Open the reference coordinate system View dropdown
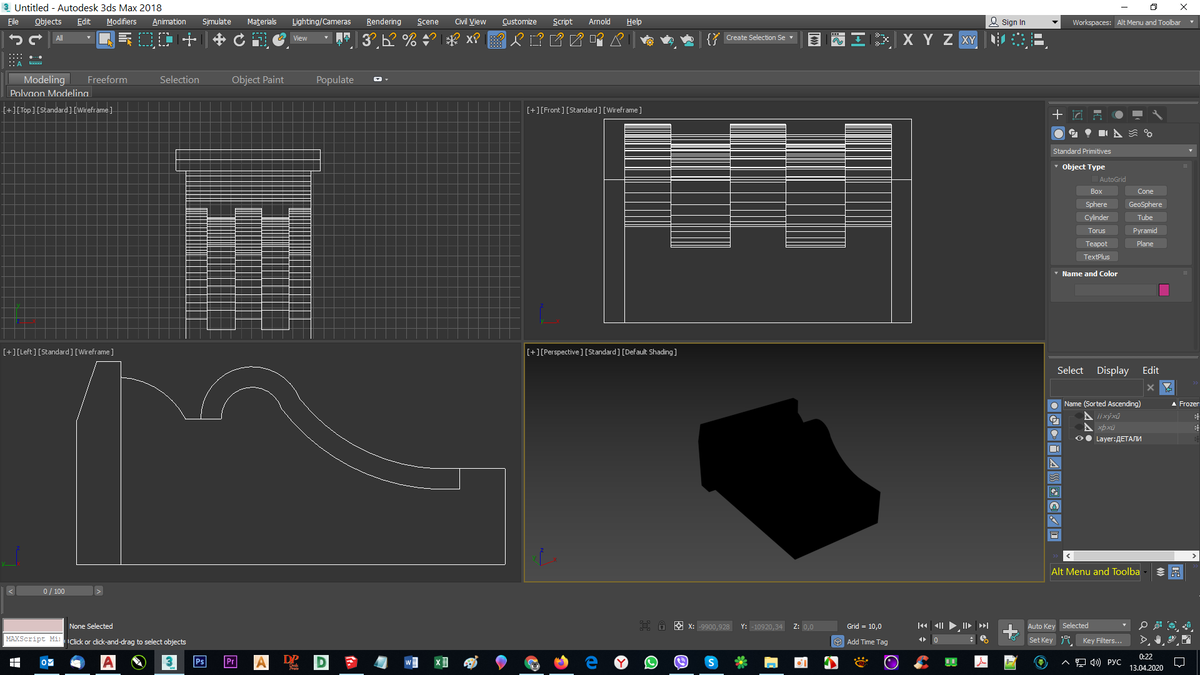Screen dimensions: 1200x675 [310, 38]
